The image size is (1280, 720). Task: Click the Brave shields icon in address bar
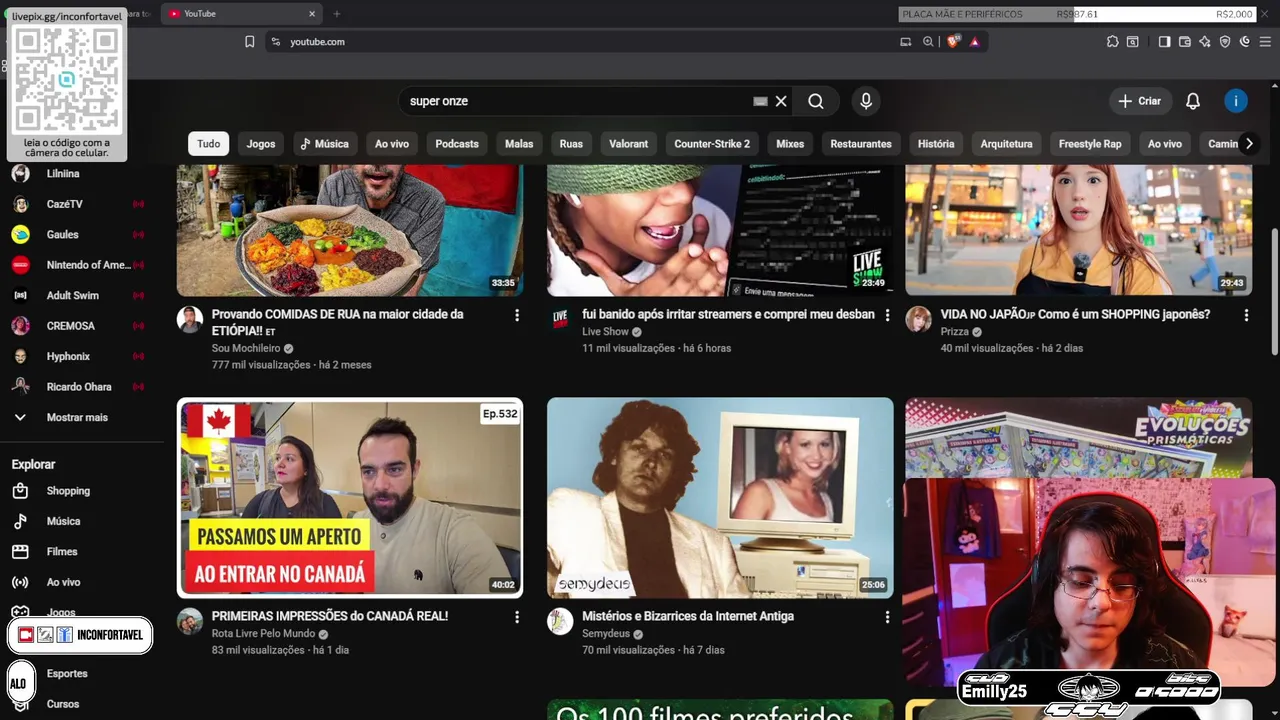pyautogui.click(x=953, y=42)
